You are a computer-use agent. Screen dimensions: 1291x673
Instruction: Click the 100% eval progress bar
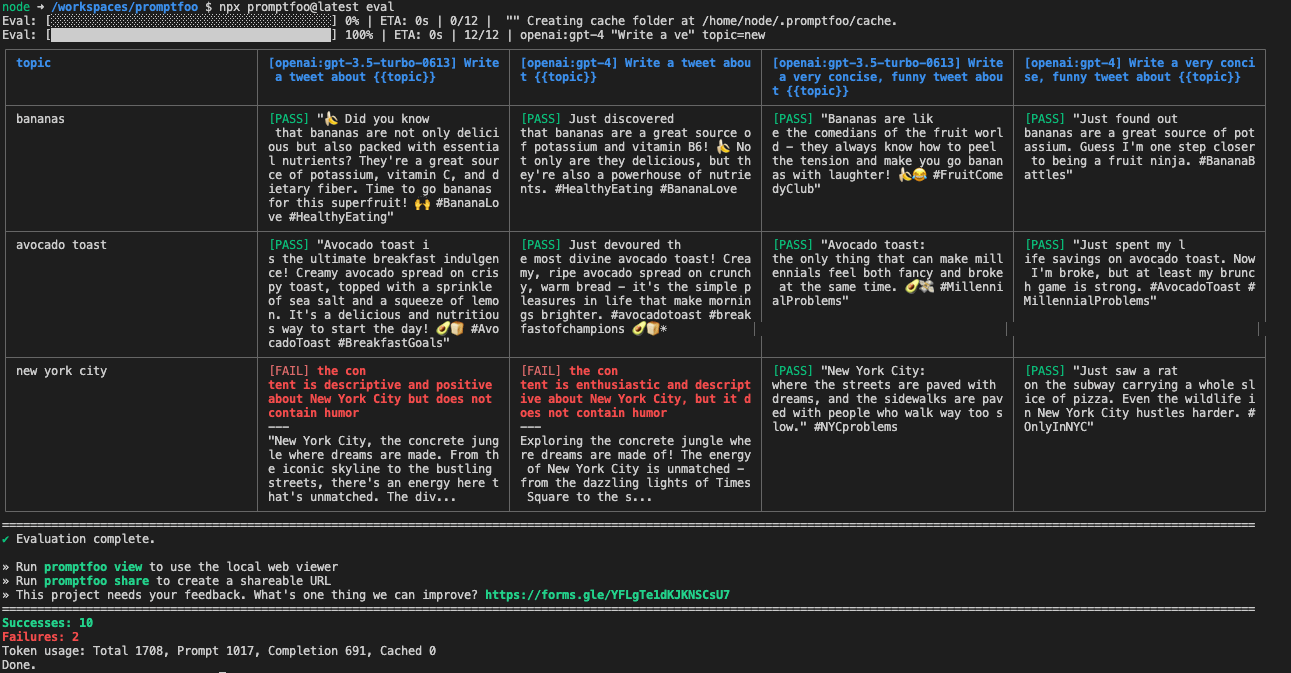190,35
